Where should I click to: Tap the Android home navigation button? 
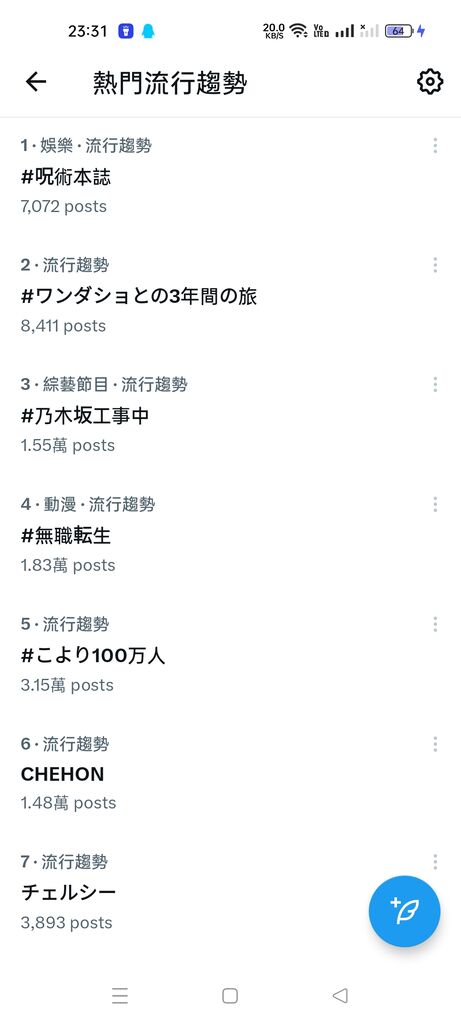230,995
